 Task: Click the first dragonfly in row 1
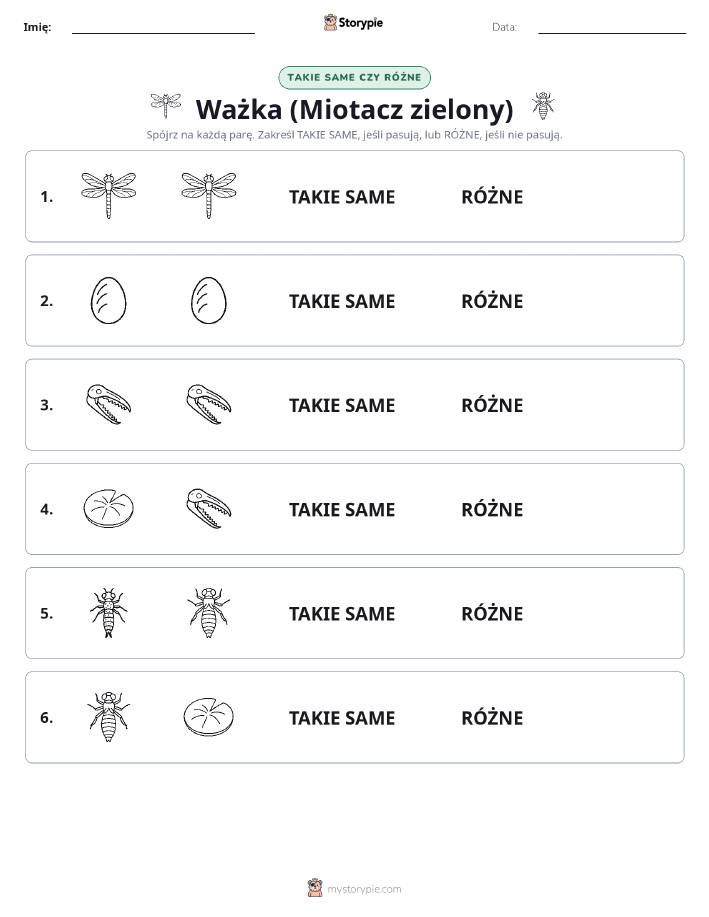(109, 195)
